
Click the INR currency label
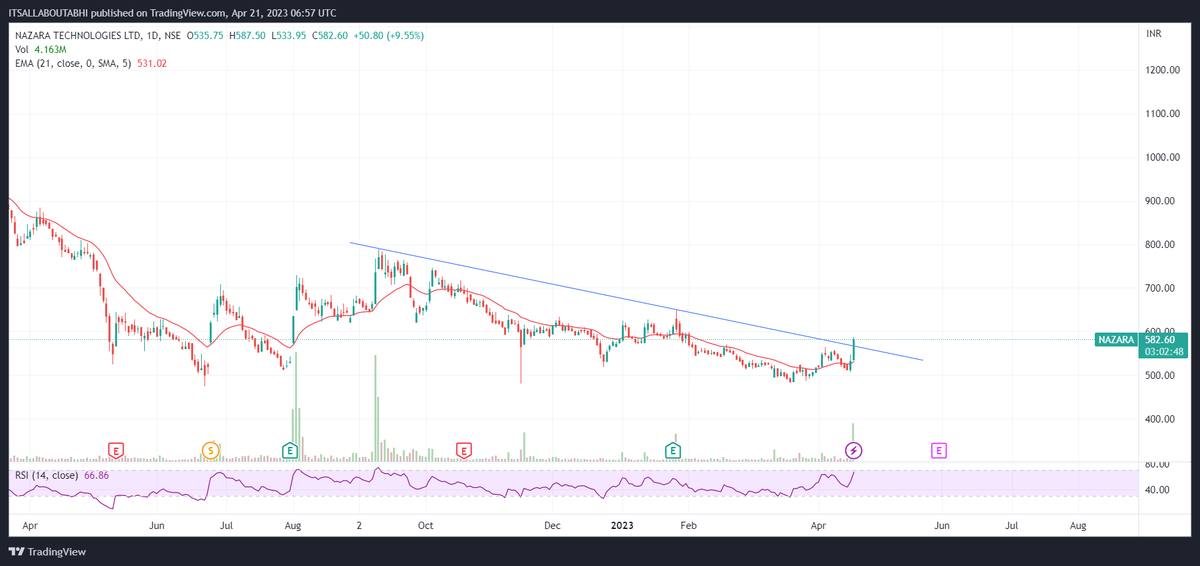[x=1153, y=35]
